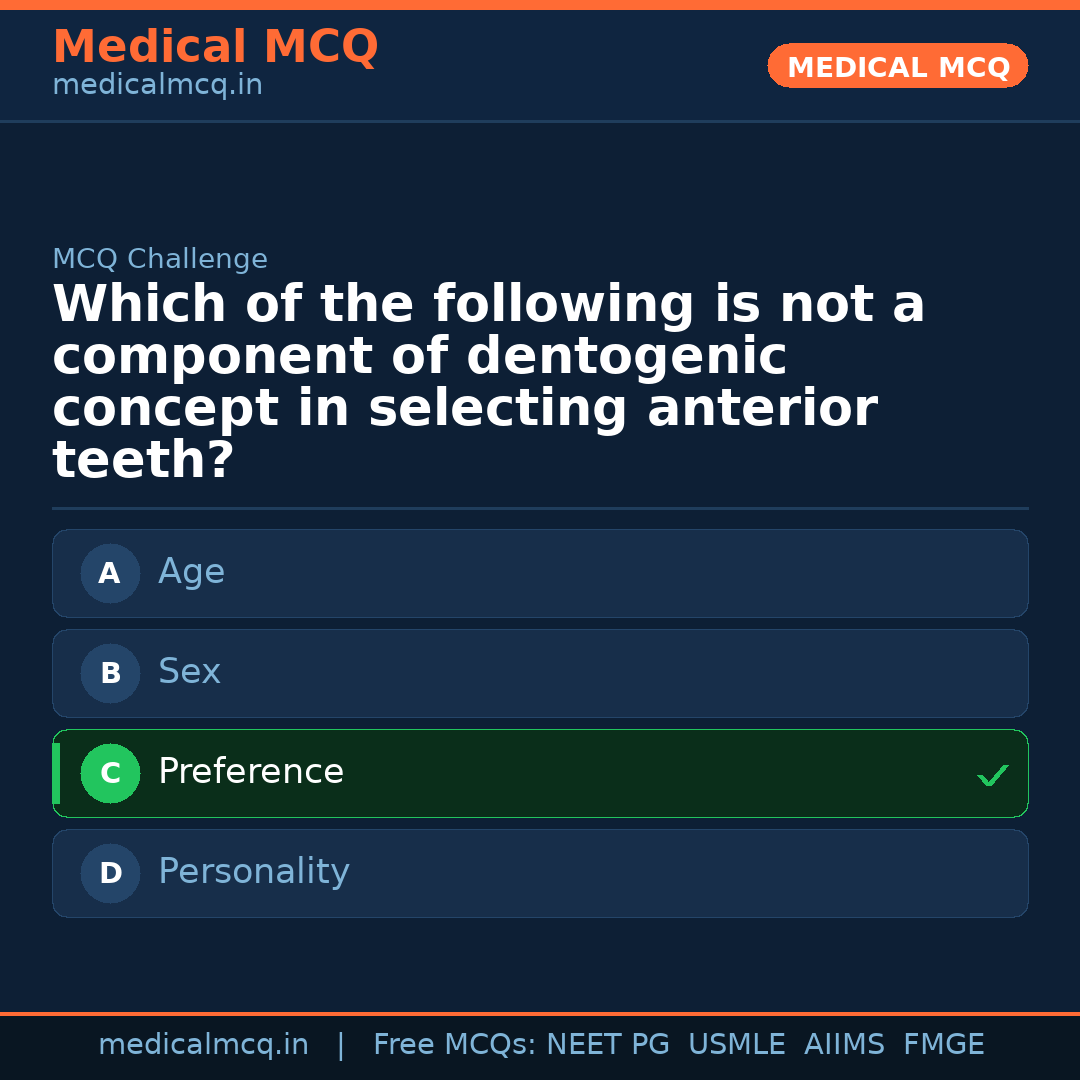Click the green C circle badge

click(110, 774)
